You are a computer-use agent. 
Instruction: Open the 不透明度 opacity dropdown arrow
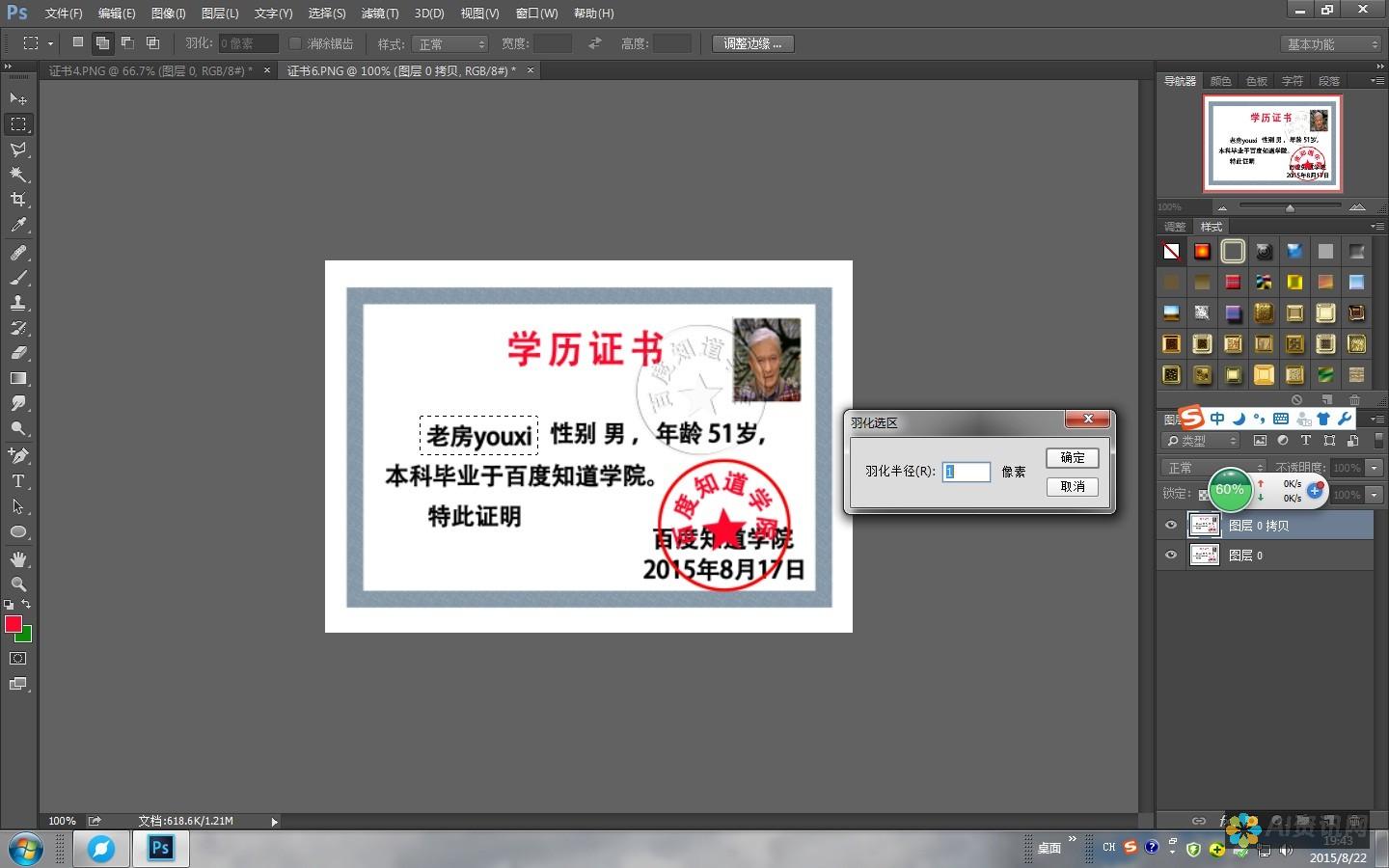pyautogui.click(x=1375, y=468)
